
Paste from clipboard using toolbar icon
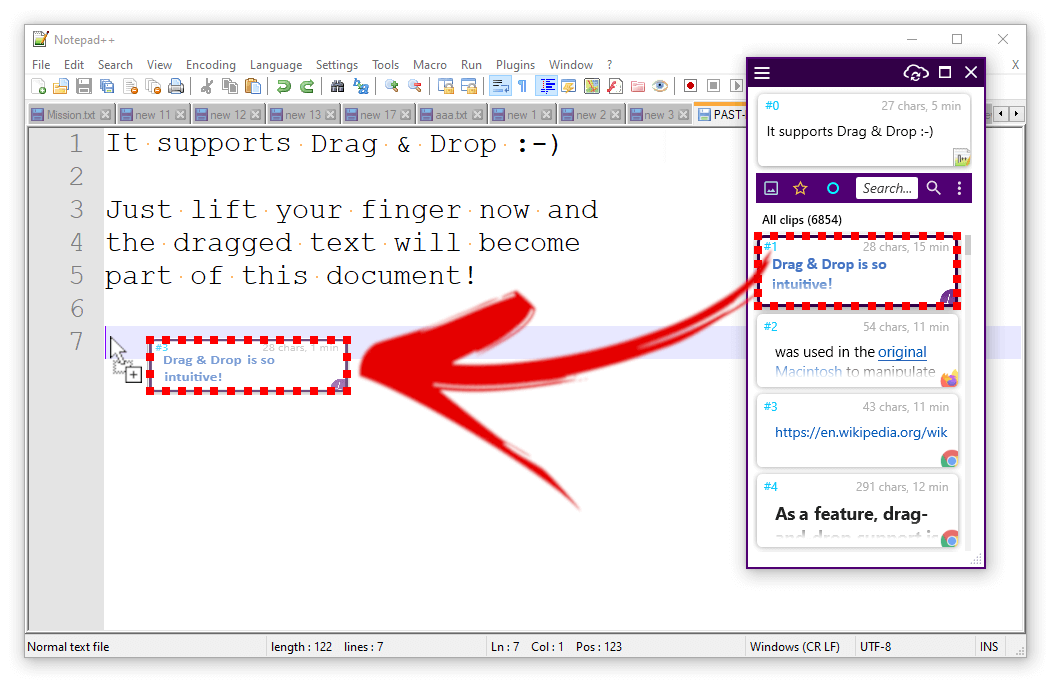(x=253, y=86)
